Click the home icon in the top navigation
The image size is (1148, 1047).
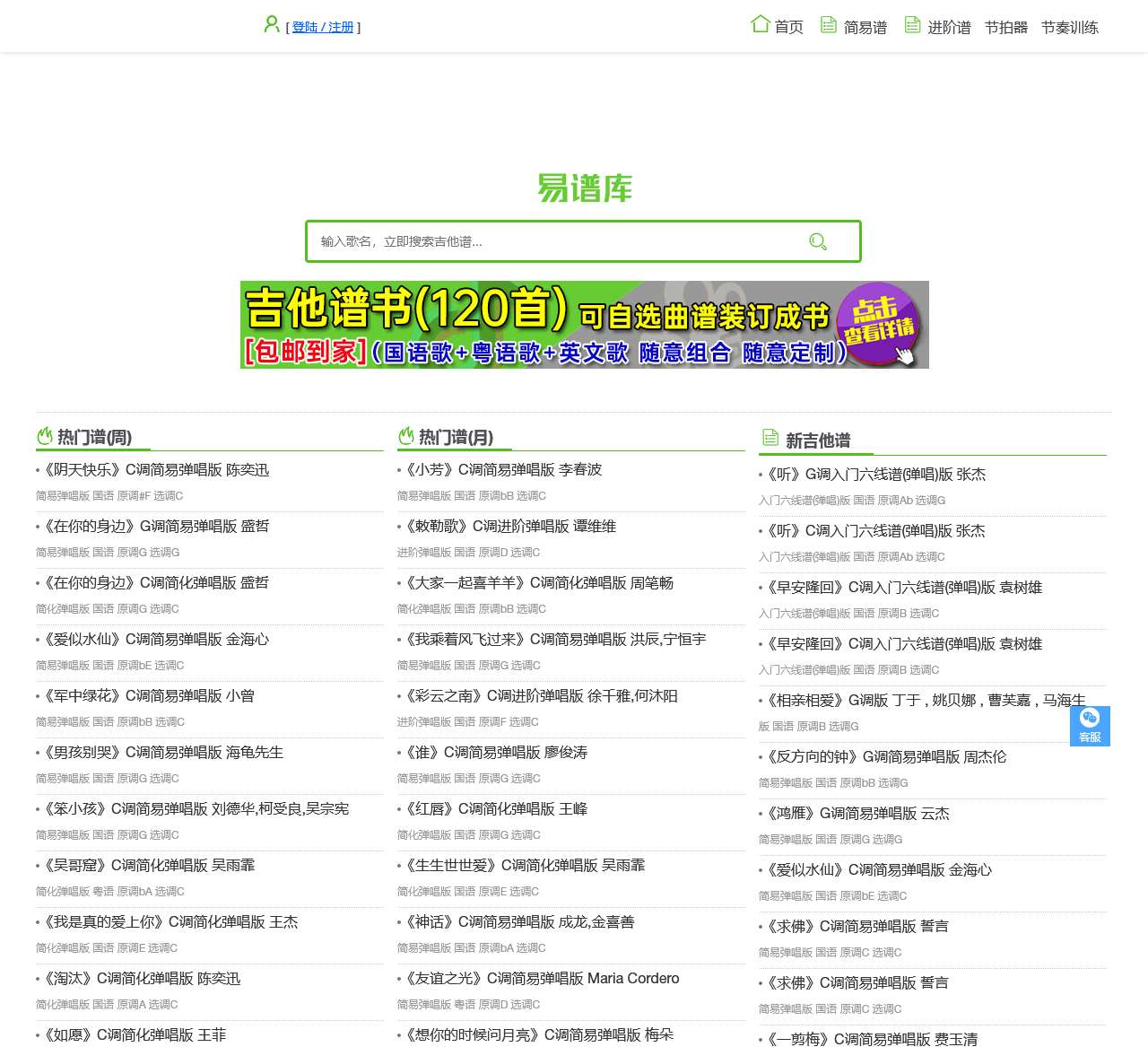(x=760, y=24)
